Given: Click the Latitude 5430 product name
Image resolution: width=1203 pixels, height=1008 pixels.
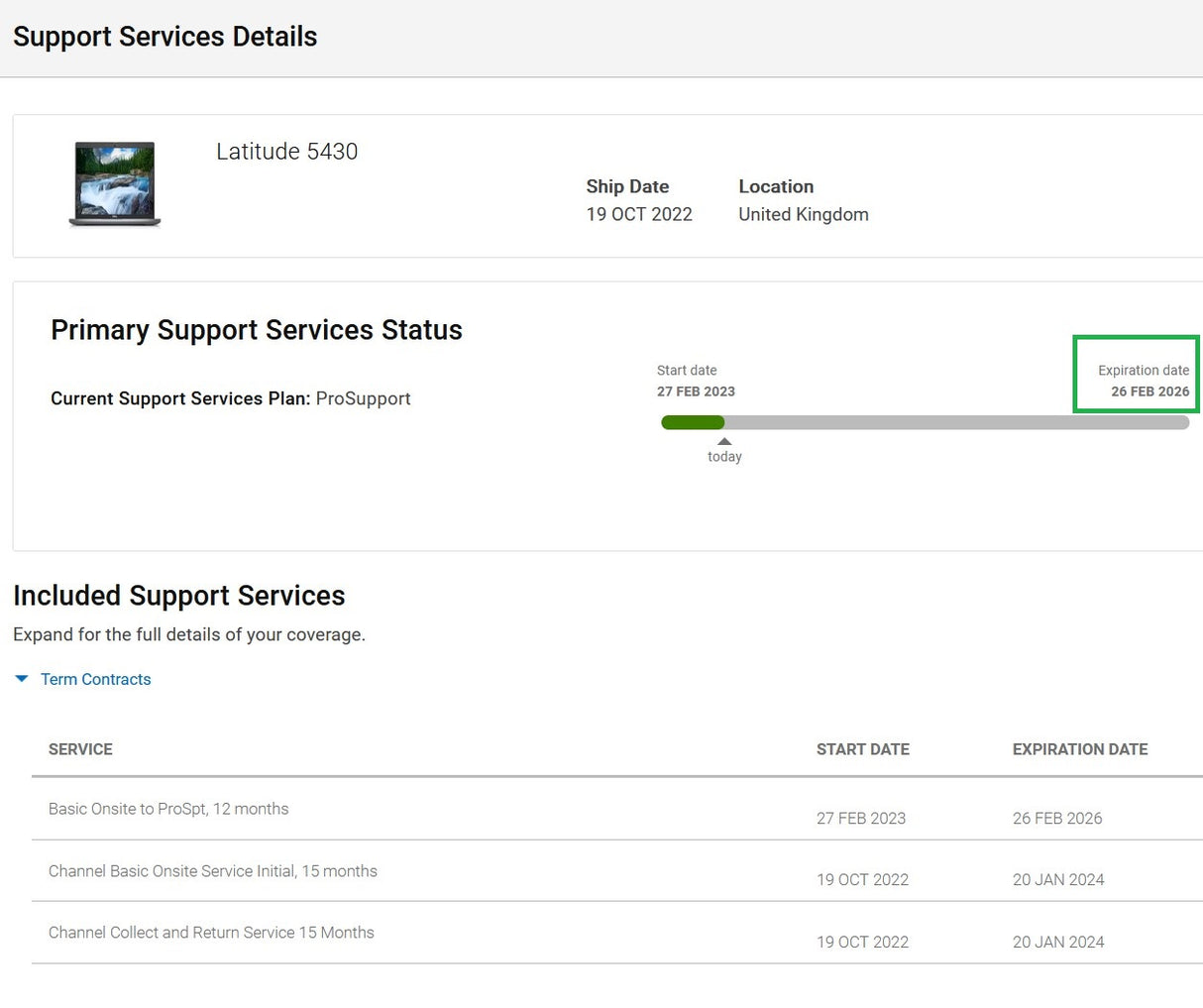Looking at the screenshot, I should [286, 152].
